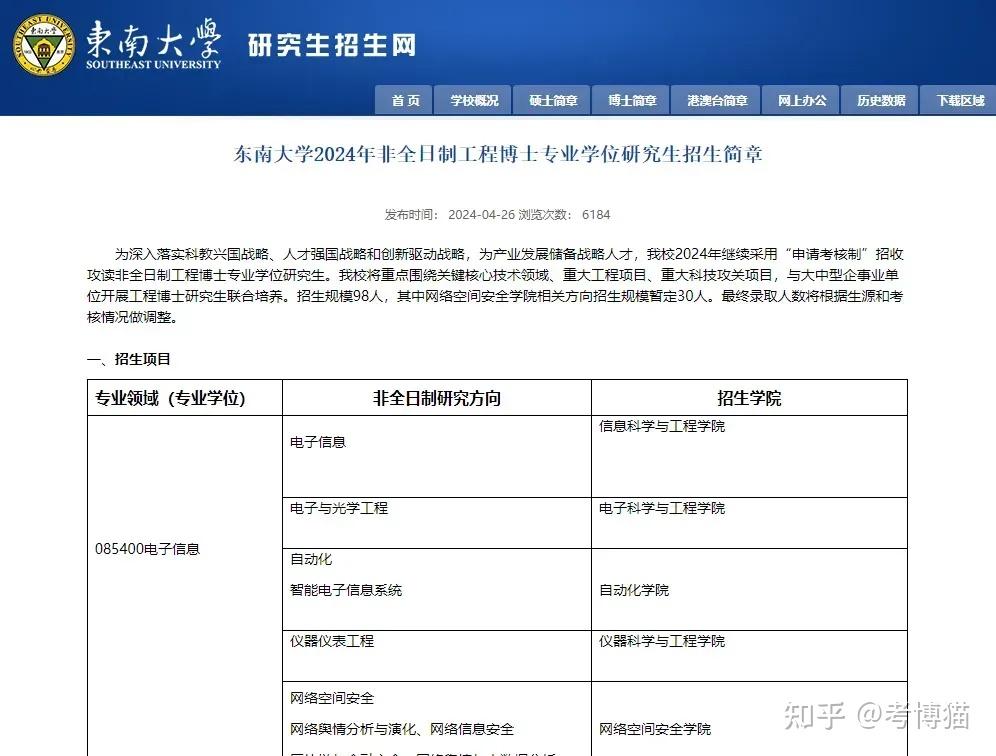The width and height of the screenshot is (996, 756).
Task: Open the 网上办公 navigation tab
Action: [x=801, y=100]
